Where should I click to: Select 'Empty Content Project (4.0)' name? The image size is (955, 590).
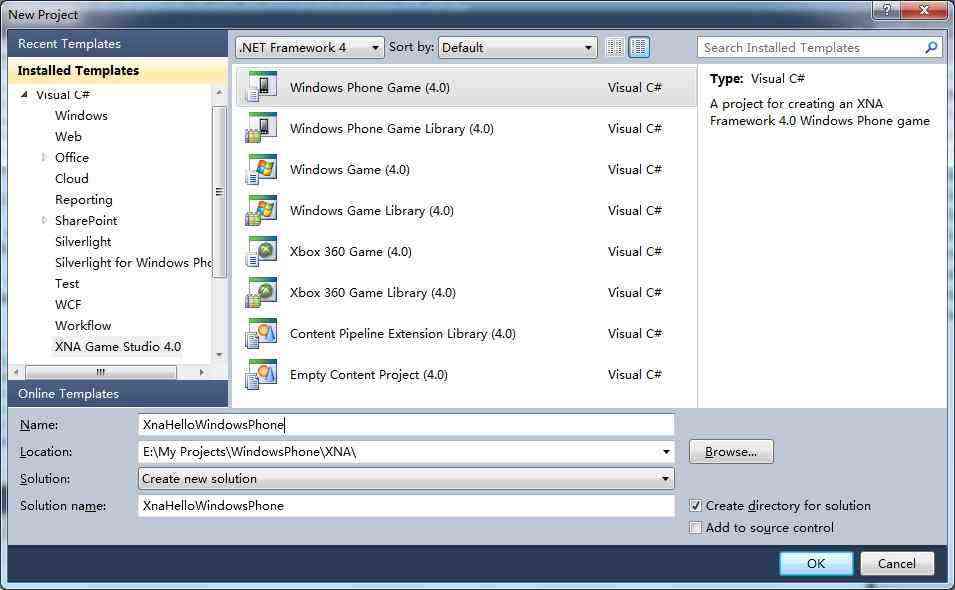tap(368, 375)
